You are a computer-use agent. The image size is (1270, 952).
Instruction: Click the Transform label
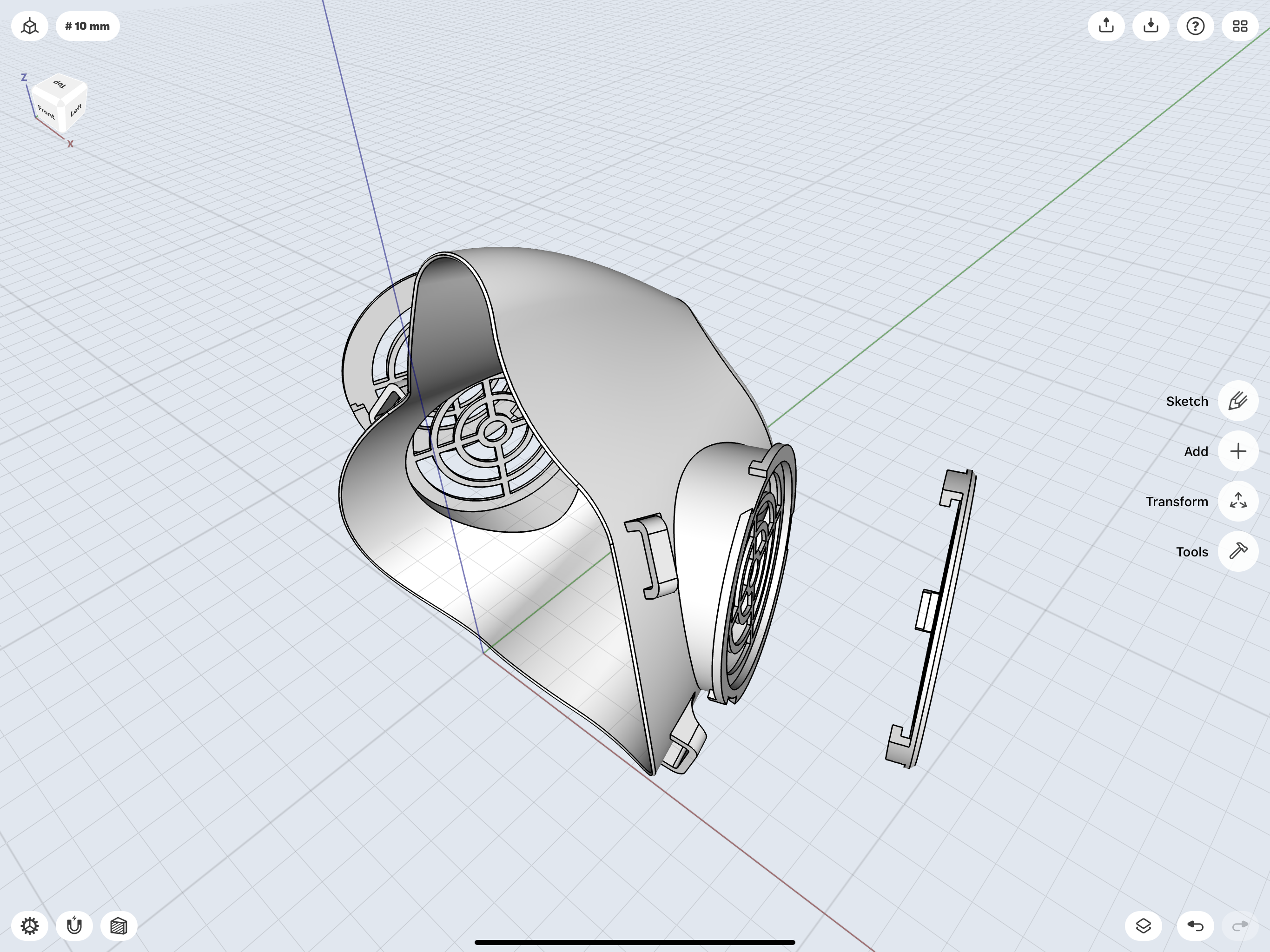(1177, 502)
